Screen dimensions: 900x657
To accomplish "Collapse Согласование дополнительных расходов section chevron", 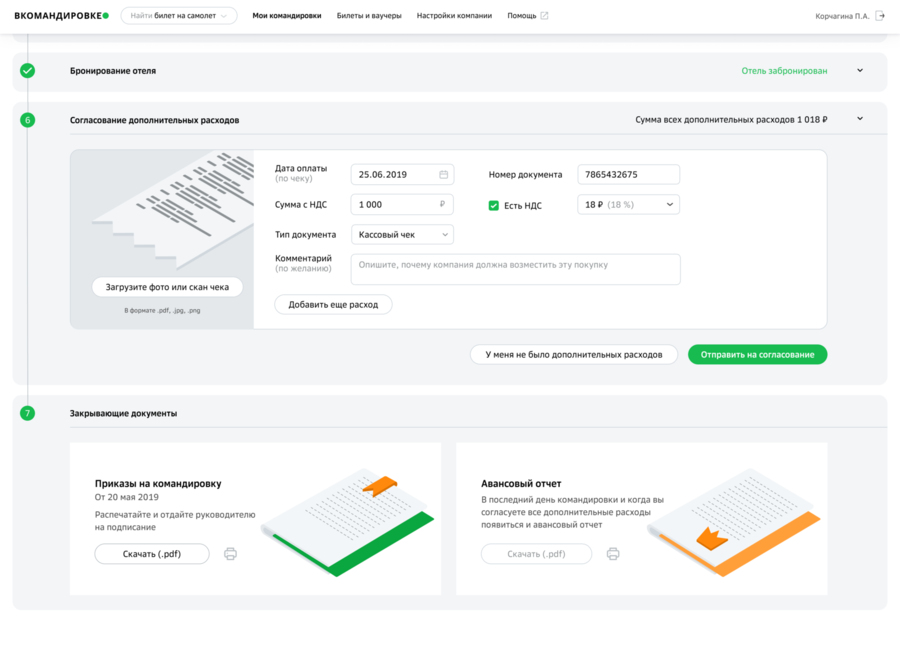I will [x=860, y=119].
